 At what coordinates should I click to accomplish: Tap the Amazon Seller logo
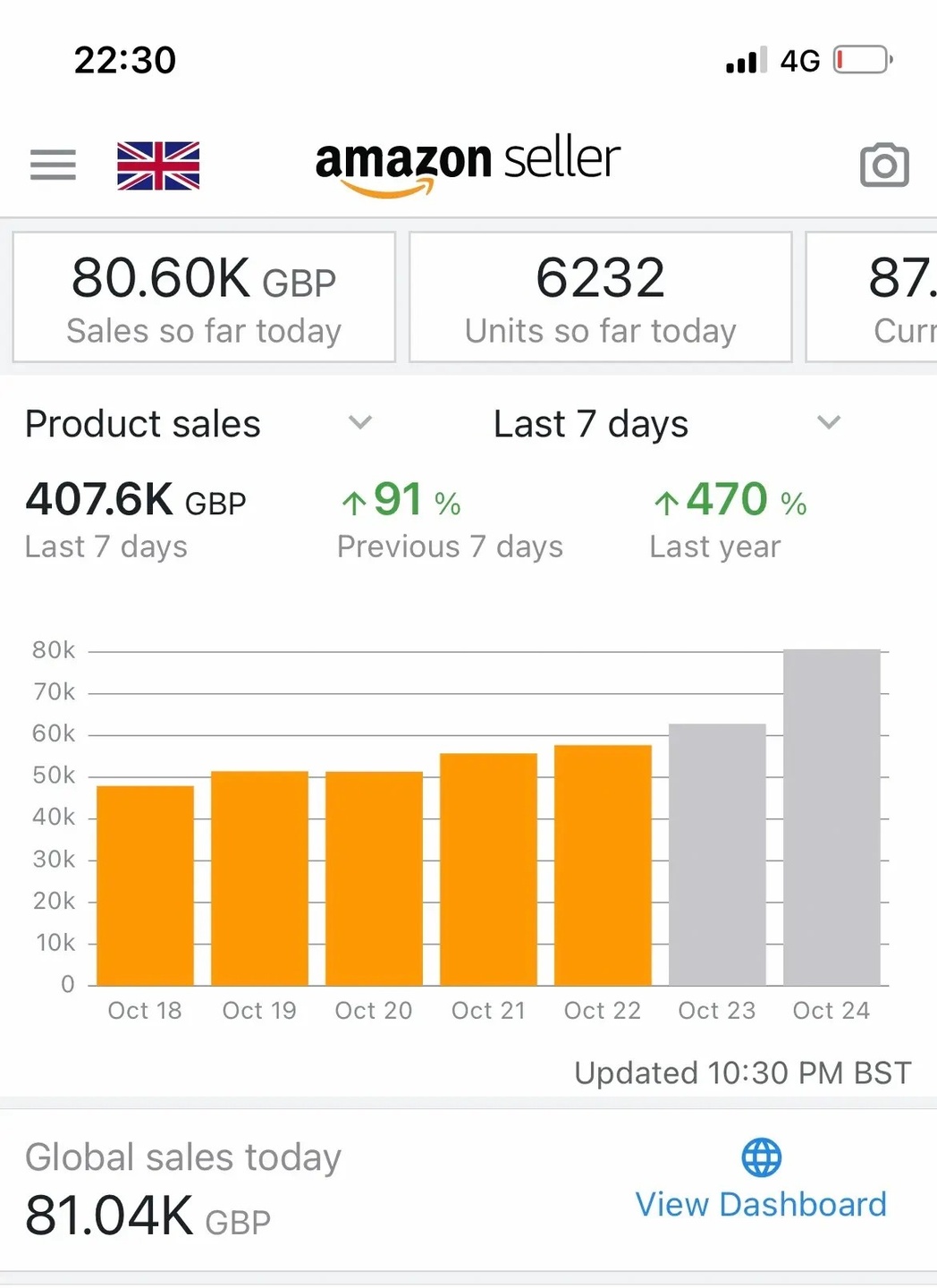(x=467, y=164)
